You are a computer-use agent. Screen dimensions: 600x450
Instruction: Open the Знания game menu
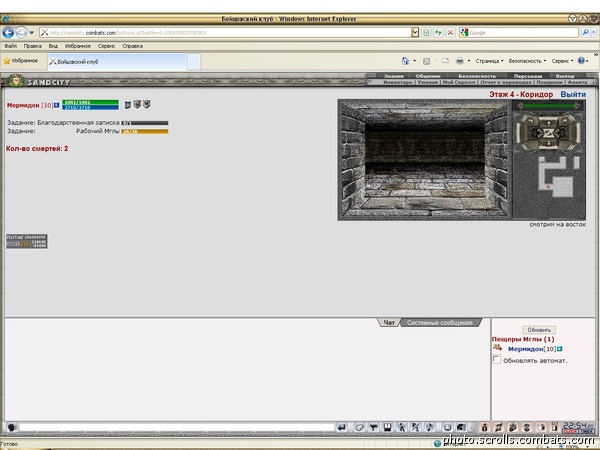394,76
